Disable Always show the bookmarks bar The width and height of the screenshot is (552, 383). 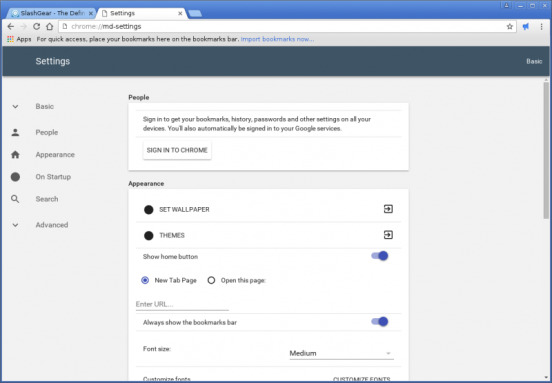380,321
